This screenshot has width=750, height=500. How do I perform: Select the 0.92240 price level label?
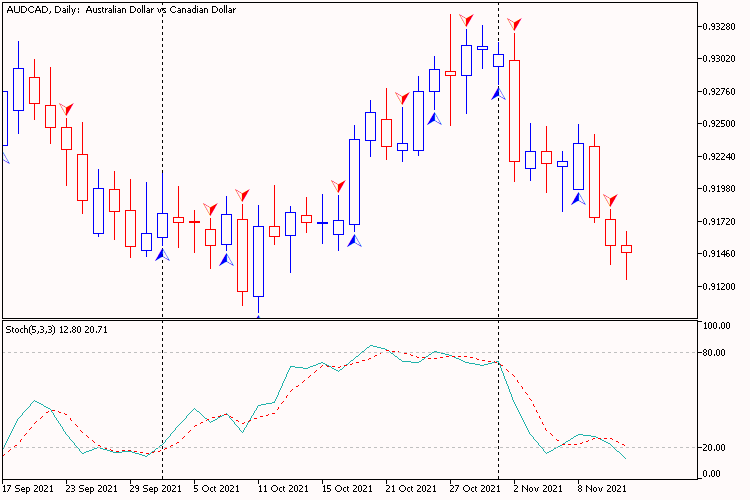tap(719, 156)
